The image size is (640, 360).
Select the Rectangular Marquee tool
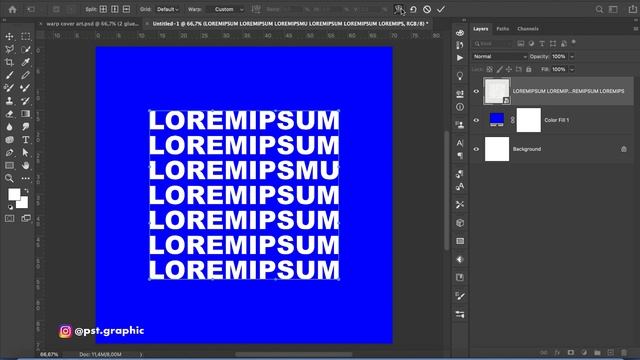coord(25,36)
